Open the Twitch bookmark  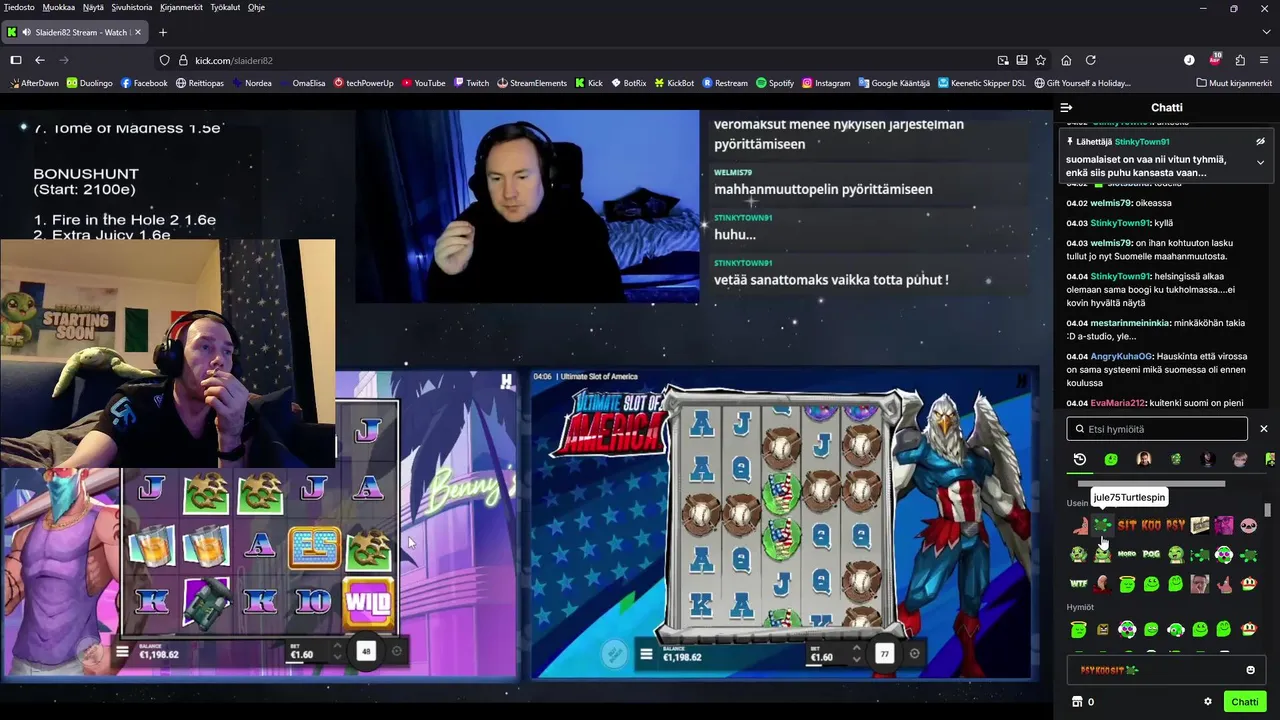[471, 83]
